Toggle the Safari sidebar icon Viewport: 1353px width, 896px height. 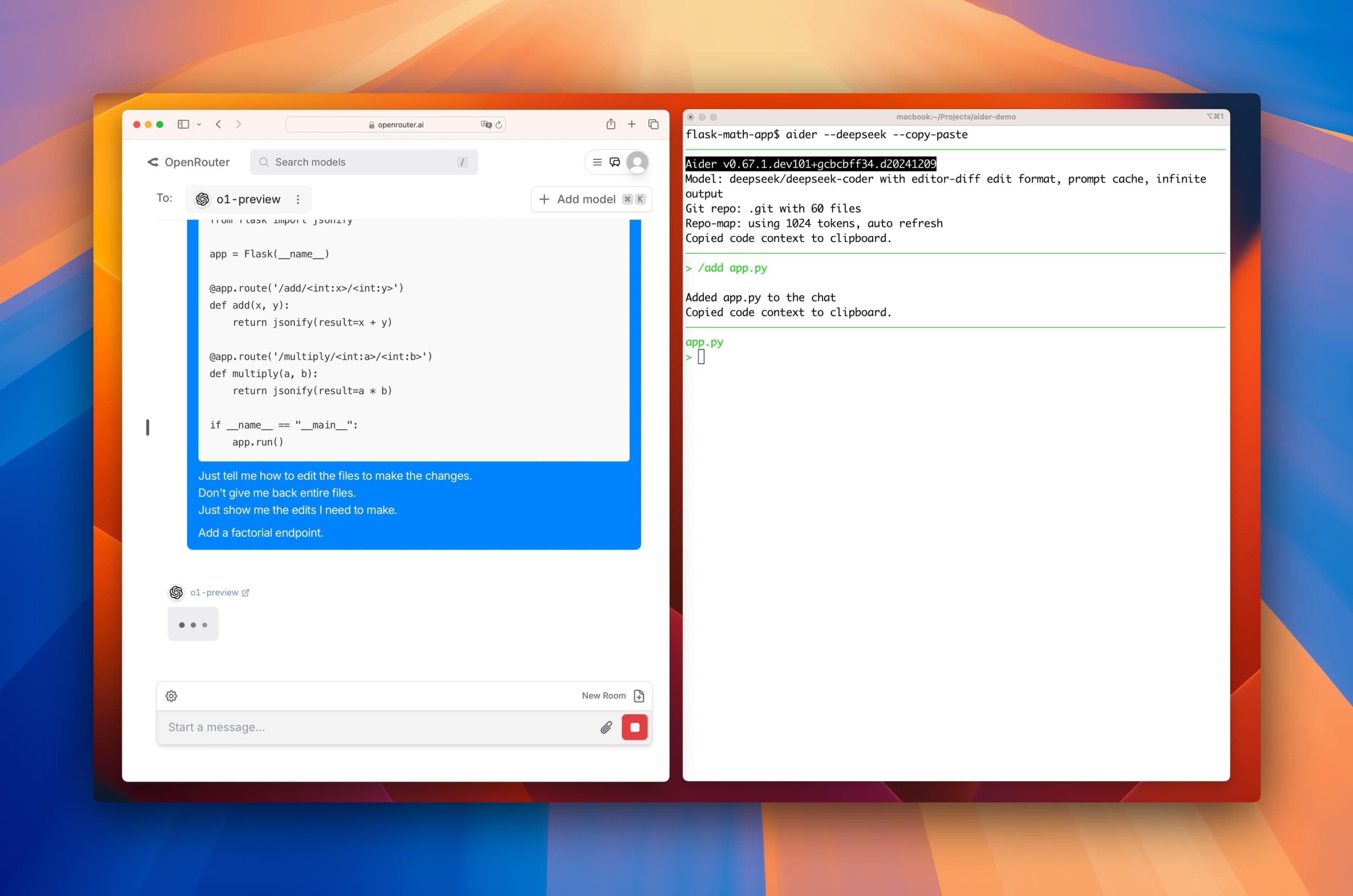tap(183, 124)
